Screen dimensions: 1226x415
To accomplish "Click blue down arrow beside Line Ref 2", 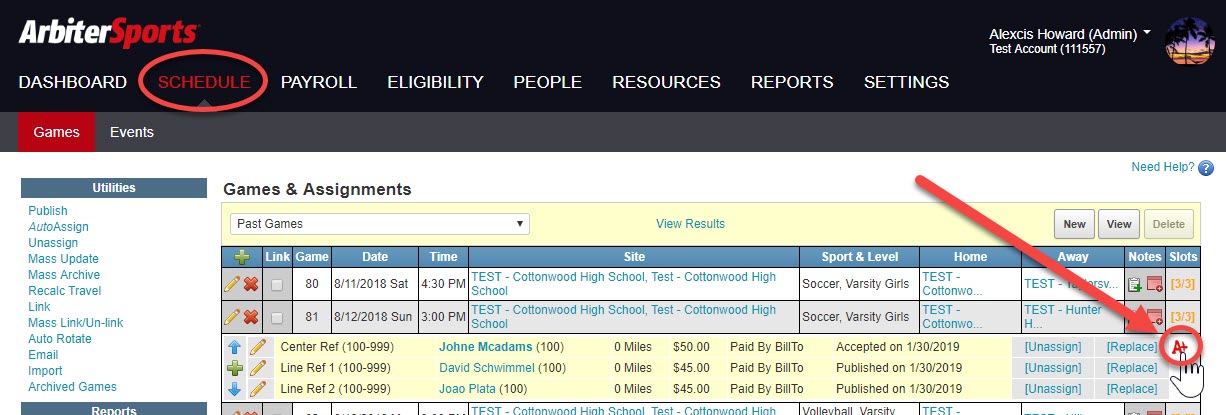I will [x=234, y=389].
